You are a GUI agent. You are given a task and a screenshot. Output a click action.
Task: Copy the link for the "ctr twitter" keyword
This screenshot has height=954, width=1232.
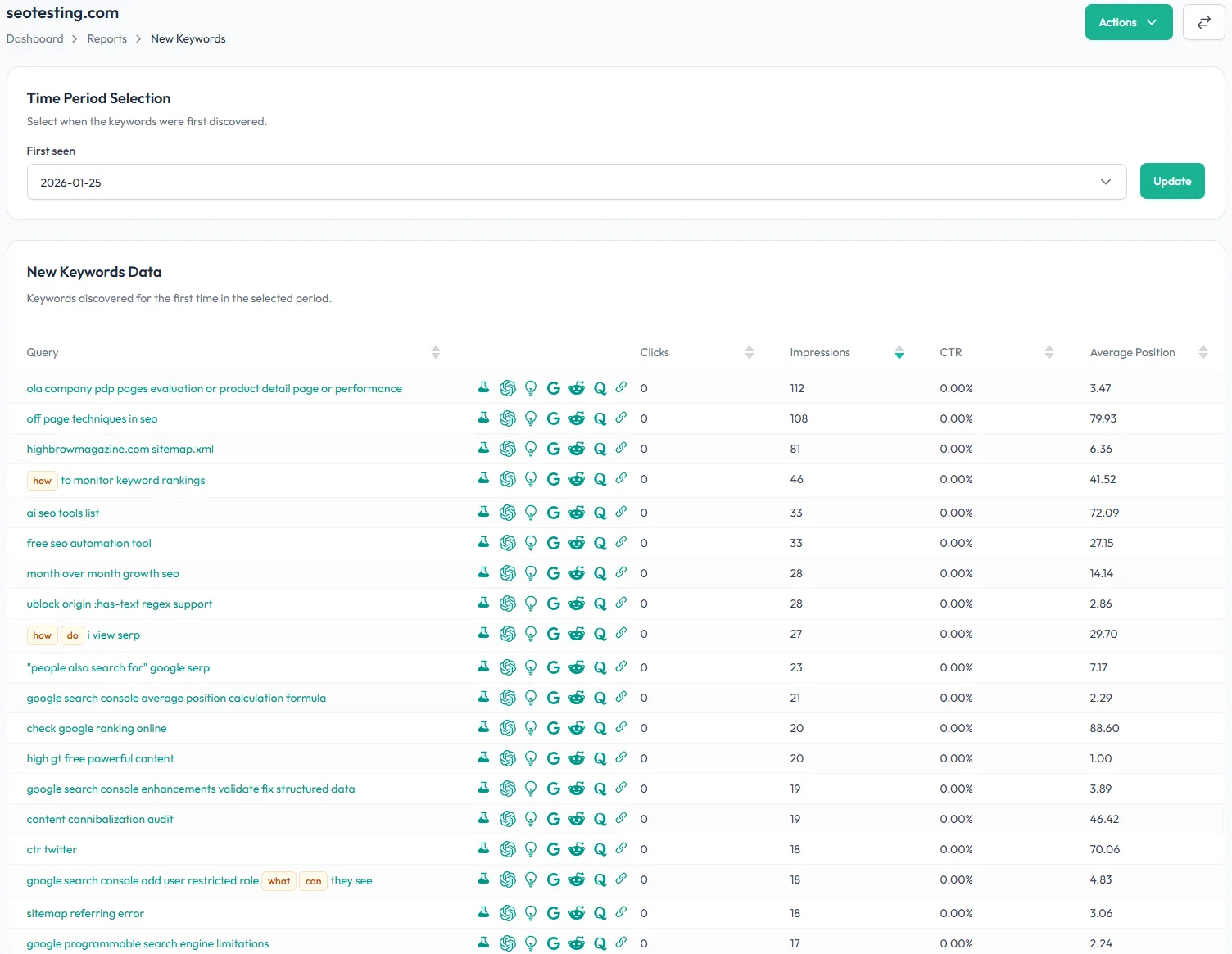click(x=621, y=848)
